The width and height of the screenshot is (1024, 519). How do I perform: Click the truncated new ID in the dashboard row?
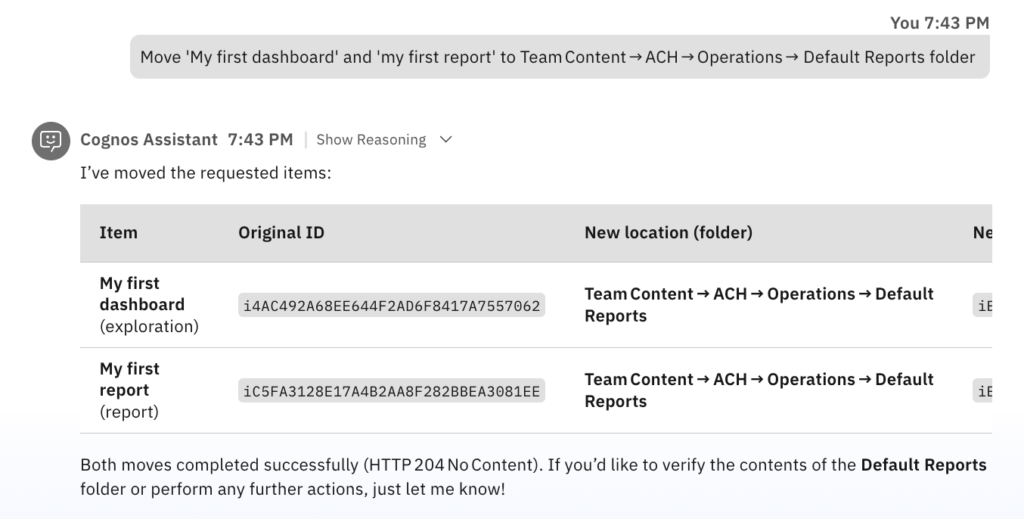983,306
